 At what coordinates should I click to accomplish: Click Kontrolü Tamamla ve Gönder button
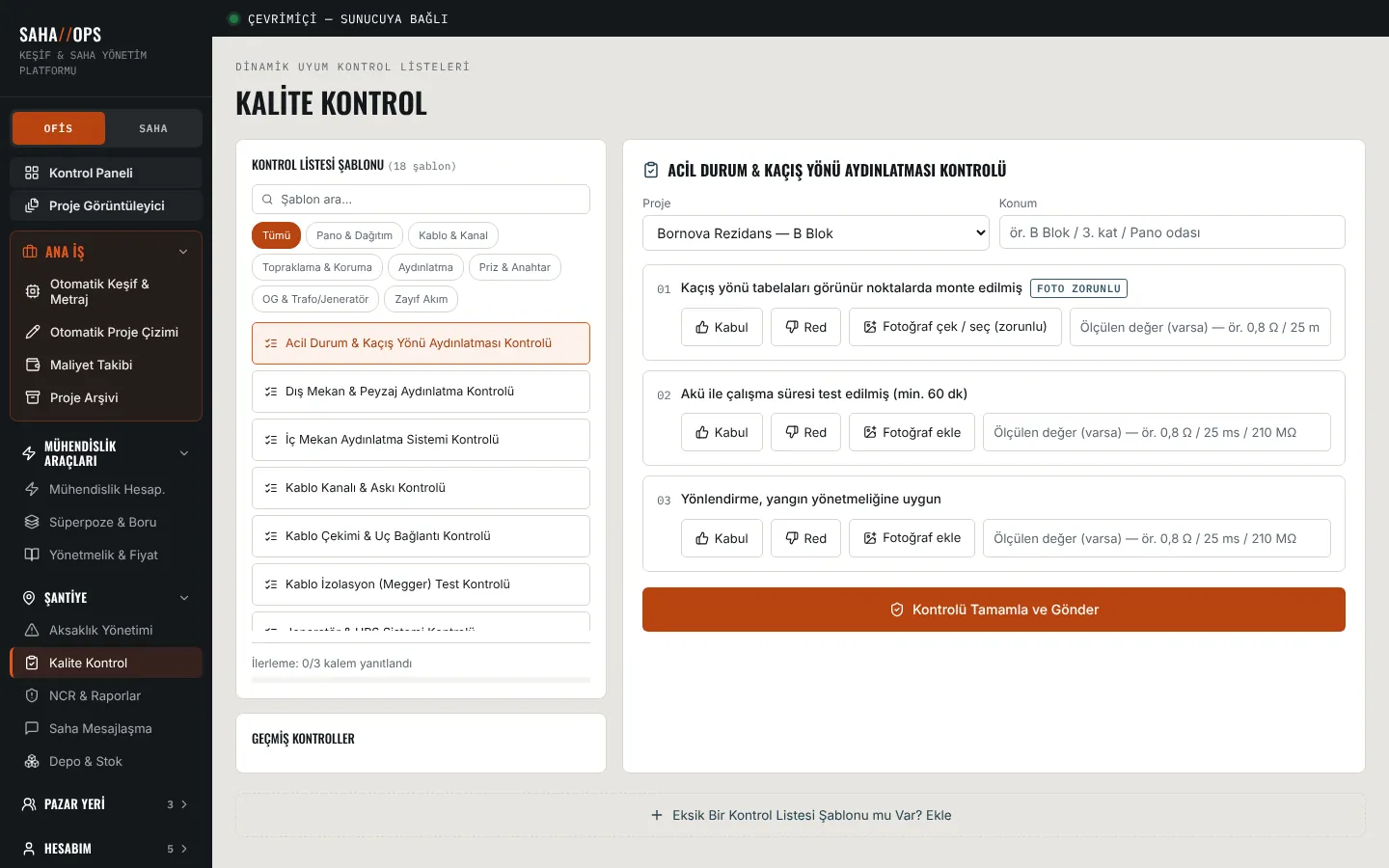coord(994,610)
